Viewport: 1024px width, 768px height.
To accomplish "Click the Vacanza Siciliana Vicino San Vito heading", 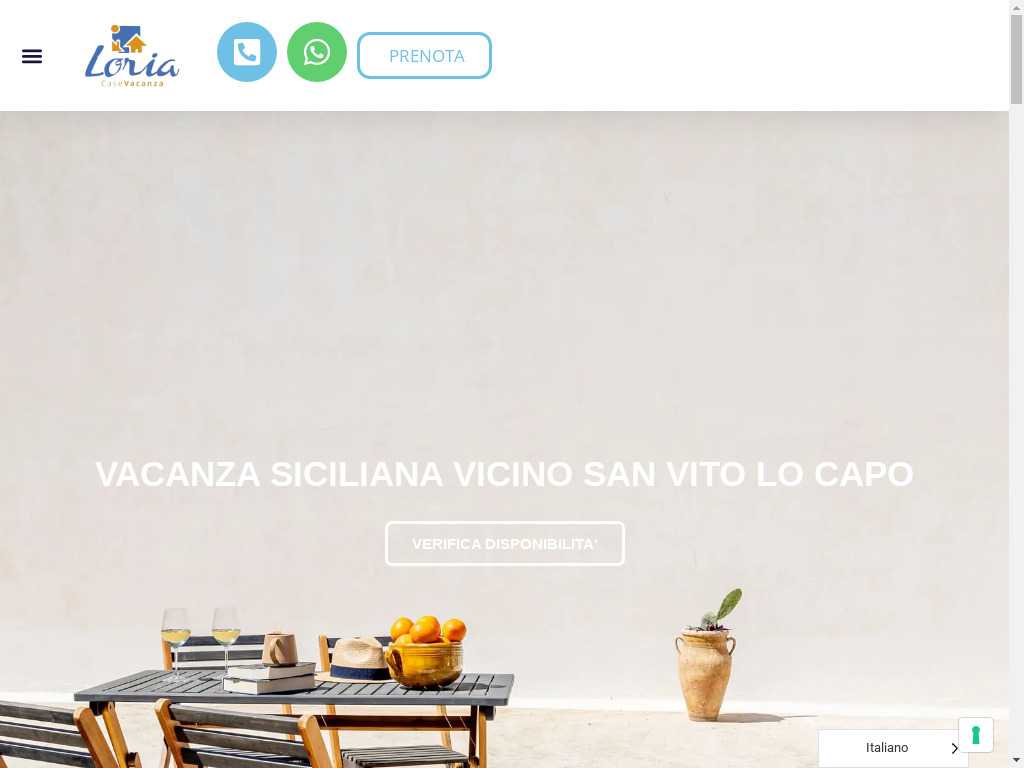I will pyautogui.click(x=504, y=473).
